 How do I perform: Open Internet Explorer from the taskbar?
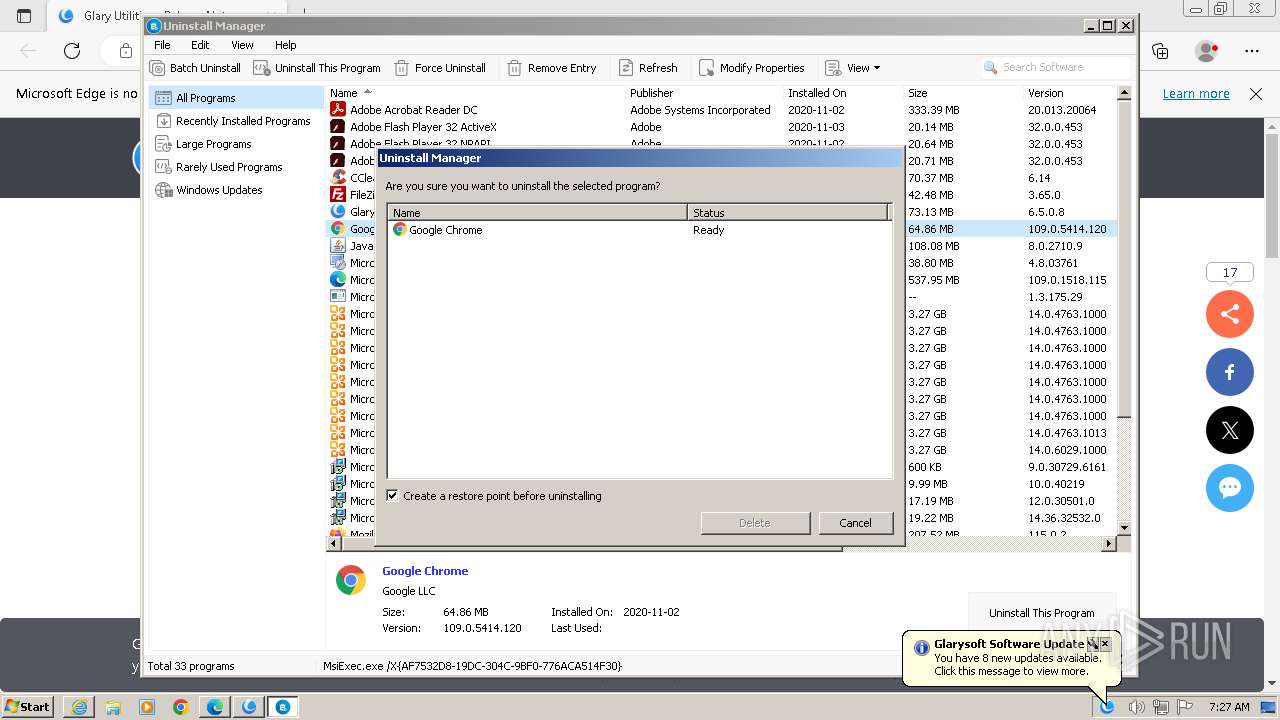(79, 707)
